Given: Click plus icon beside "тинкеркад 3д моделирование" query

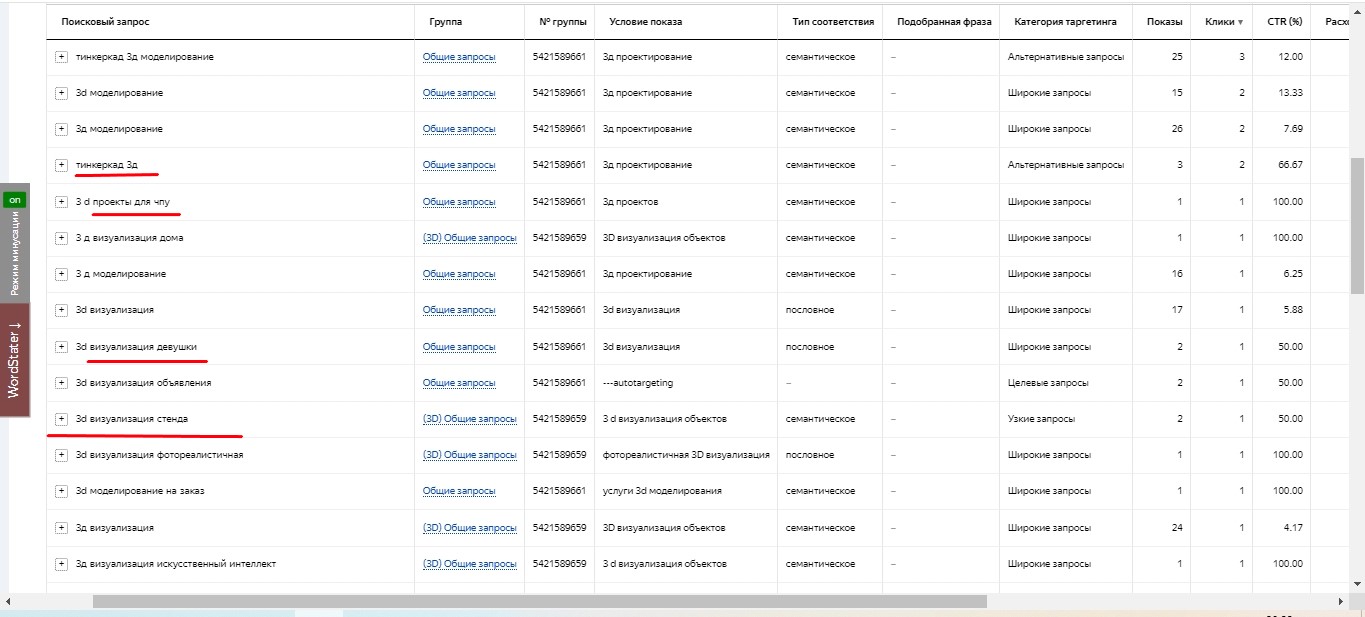Looking at the screenshot, I should pyautogui.click(x=61, y=57).
